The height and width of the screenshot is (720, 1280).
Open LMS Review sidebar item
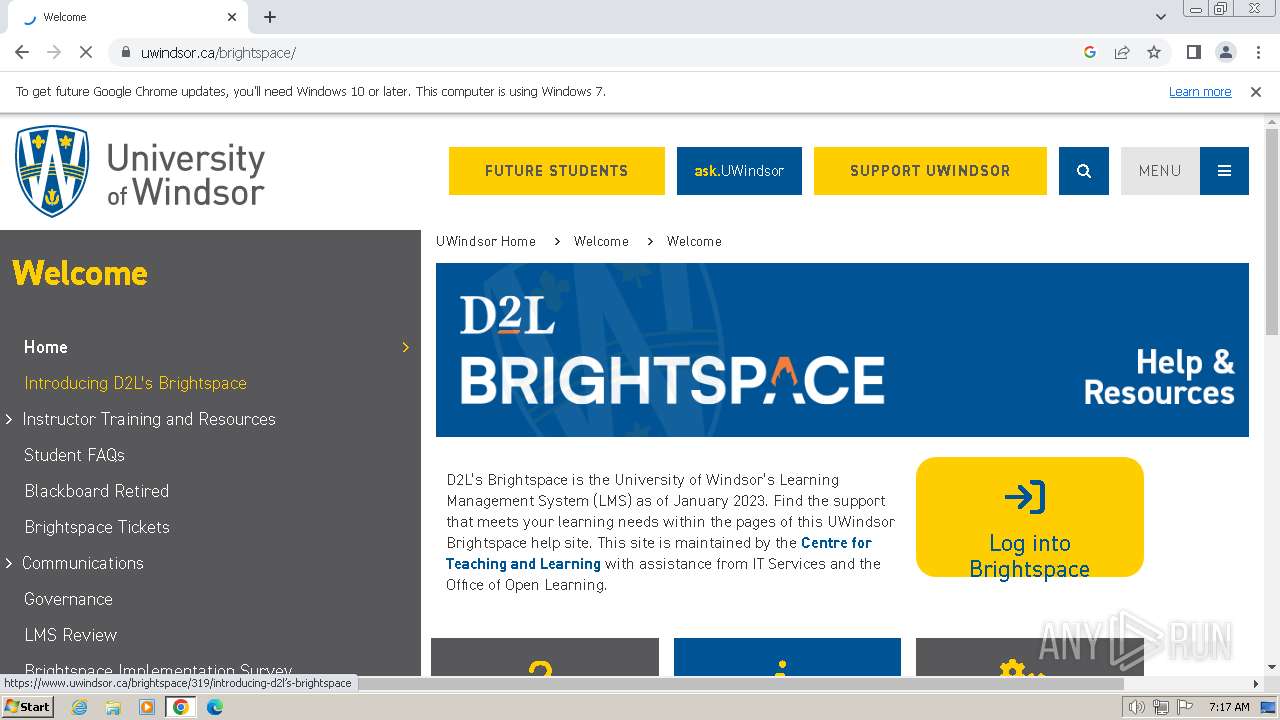click(x=70, y=635)
